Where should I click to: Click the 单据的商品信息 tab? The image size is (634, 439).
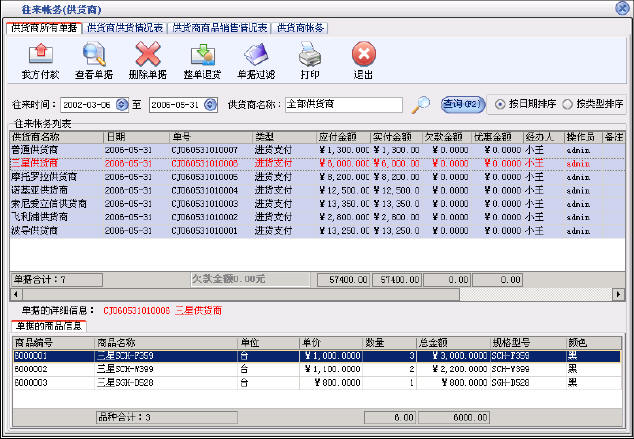(x=48, y=326)
